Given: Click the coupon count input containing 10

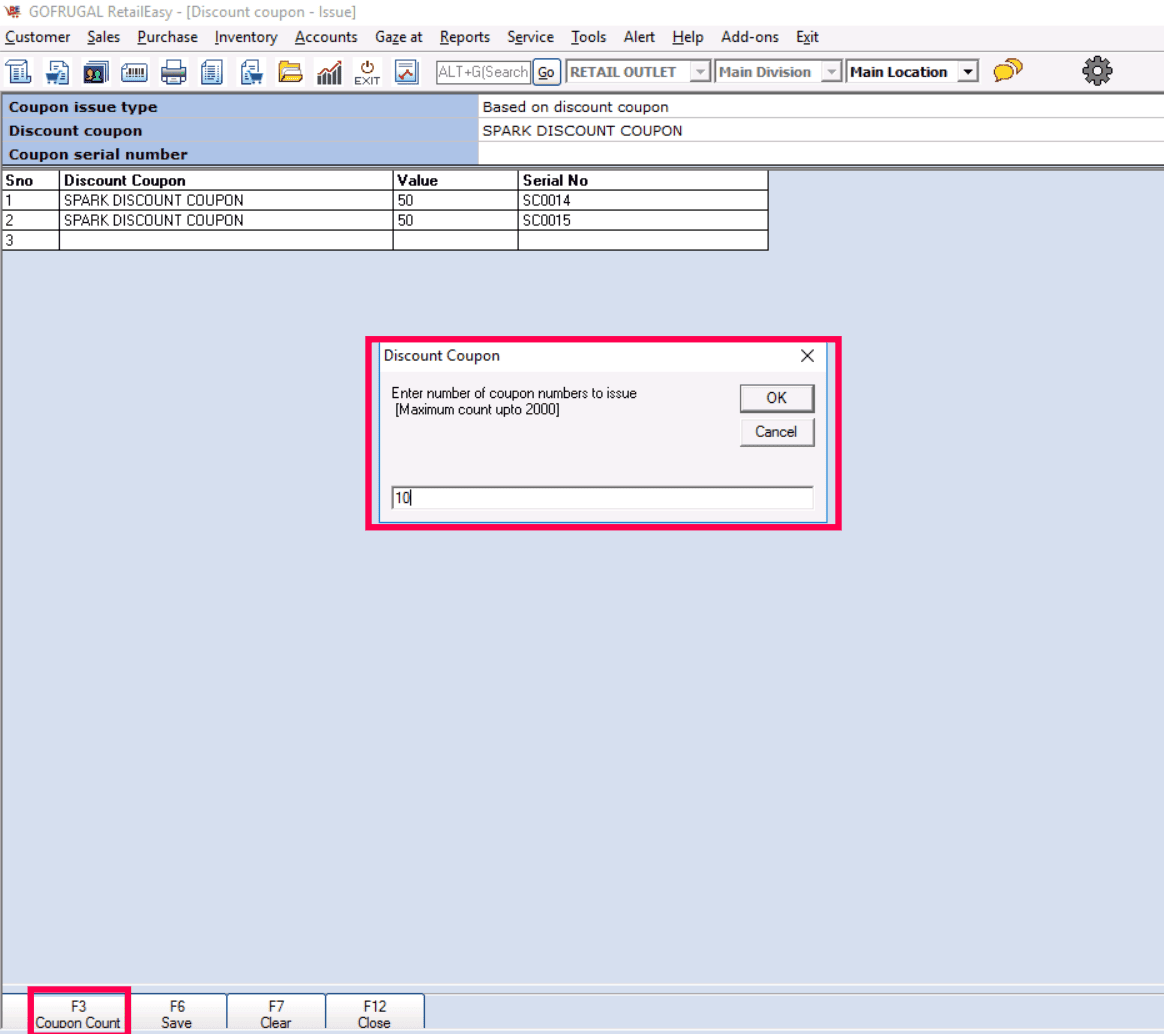Looking at the screenshot, I should coord(602,497).
